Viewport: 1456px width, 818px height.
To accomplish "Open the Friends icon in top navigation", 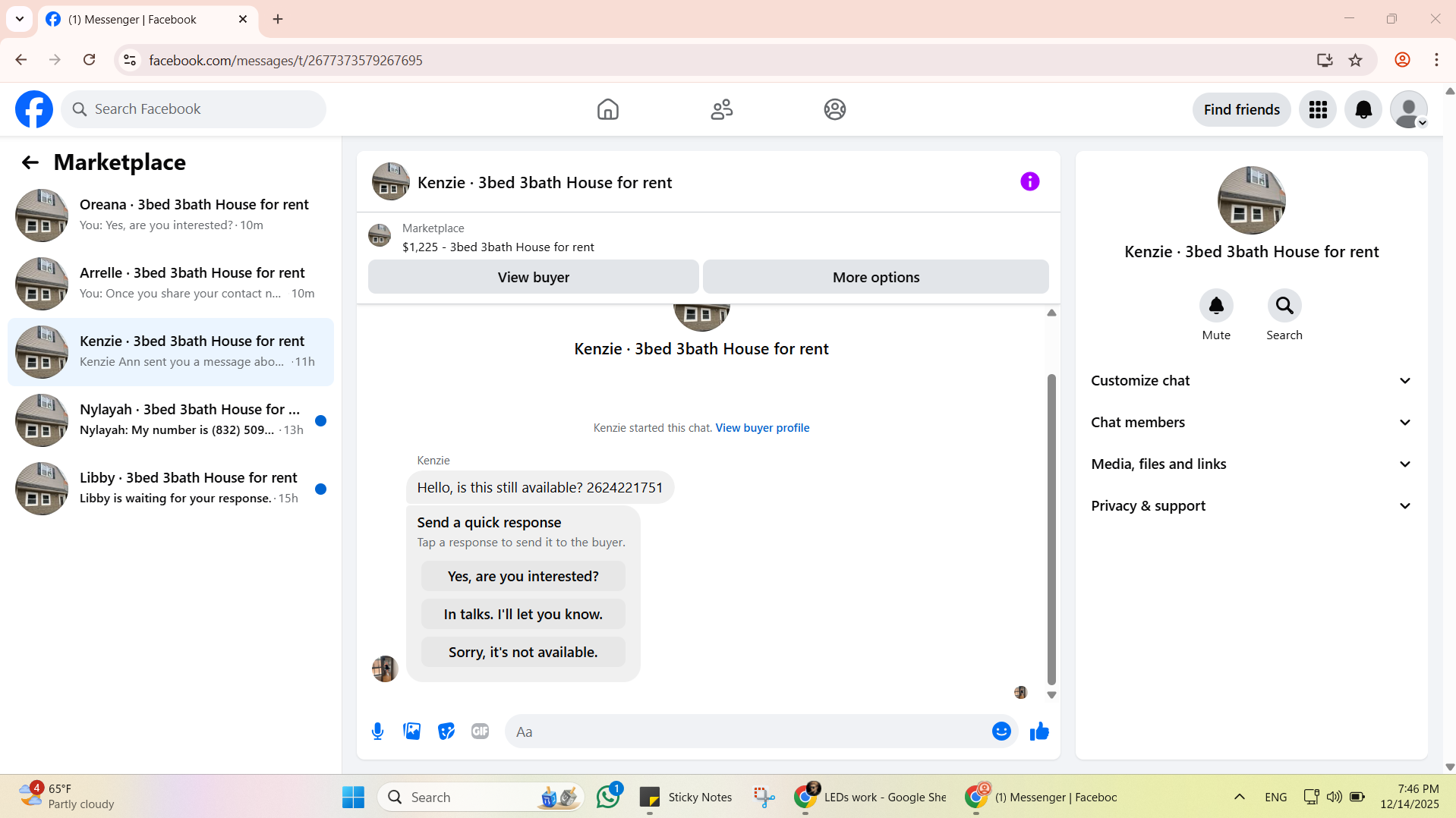I will point(721,109).
